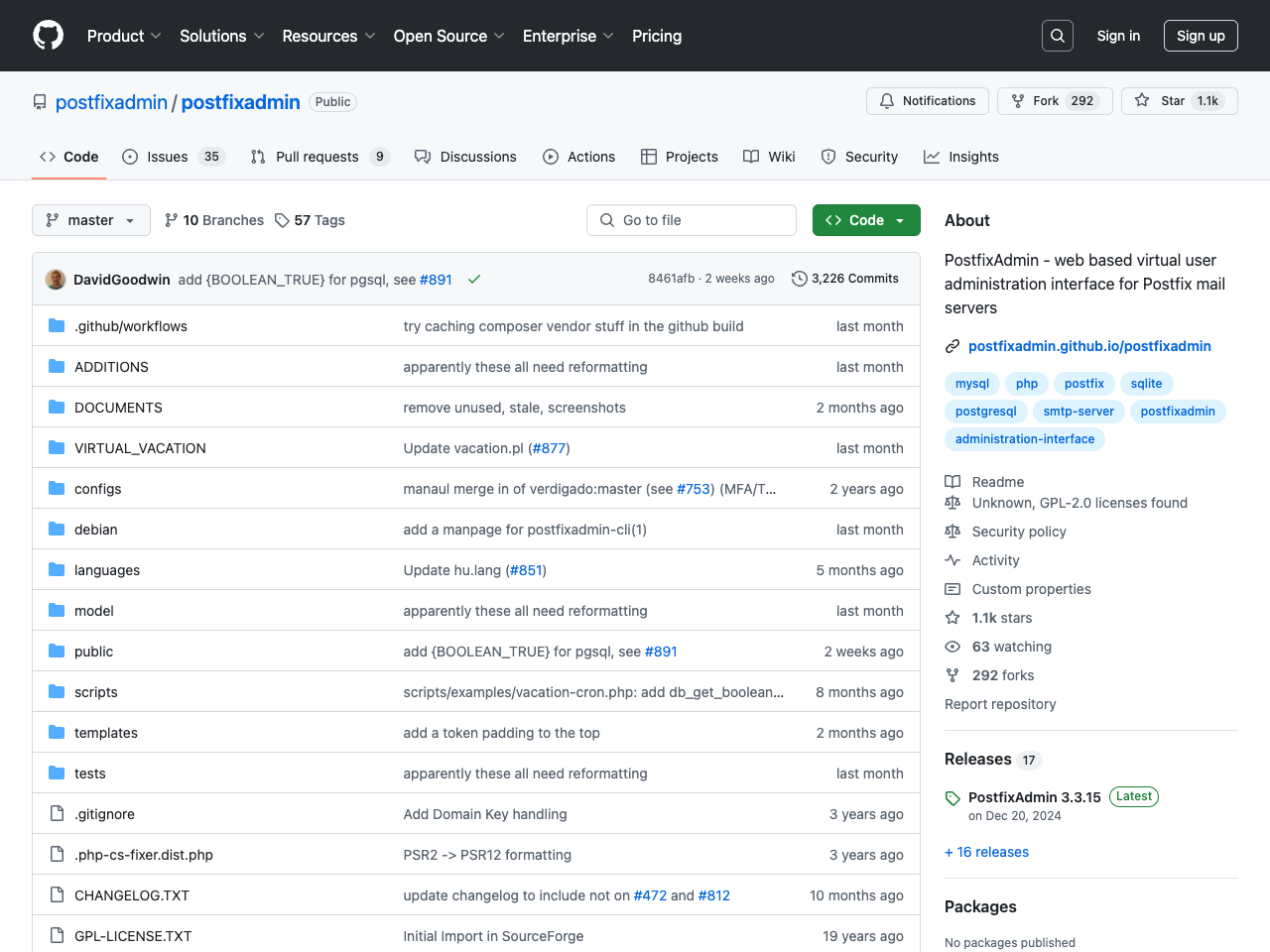This screenshot has width=1270, height=952.
Task: Switch to the Issues tab
Action: click(x=174, y=157)
